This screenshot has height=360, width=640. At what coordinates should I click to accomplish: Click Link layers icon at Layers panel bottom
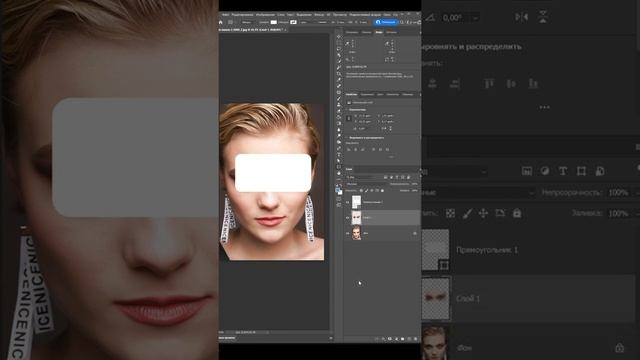click(376, 339)
